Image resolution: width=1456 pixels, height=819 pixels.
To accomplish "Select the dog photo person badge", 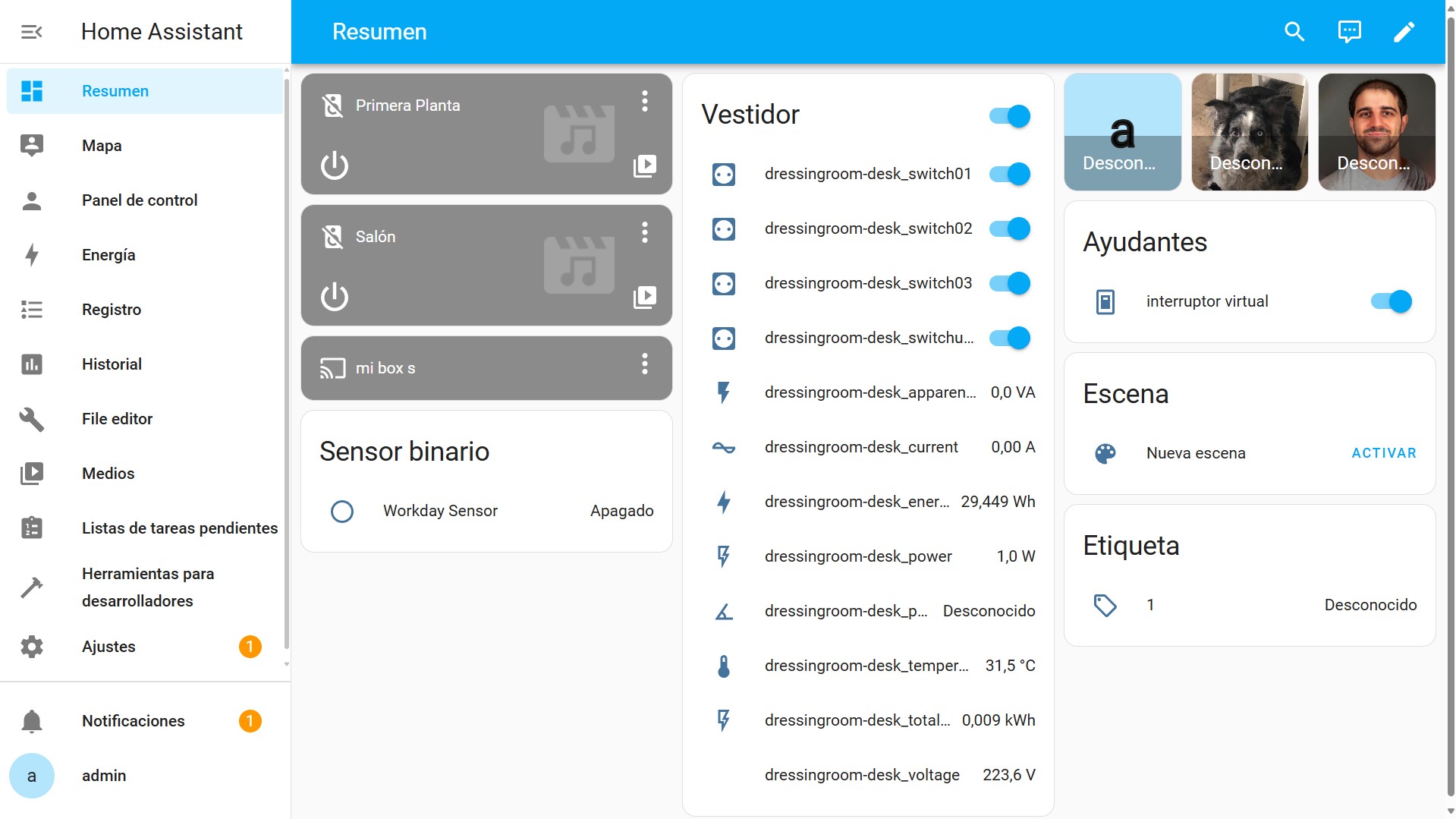I will 1249,132.
